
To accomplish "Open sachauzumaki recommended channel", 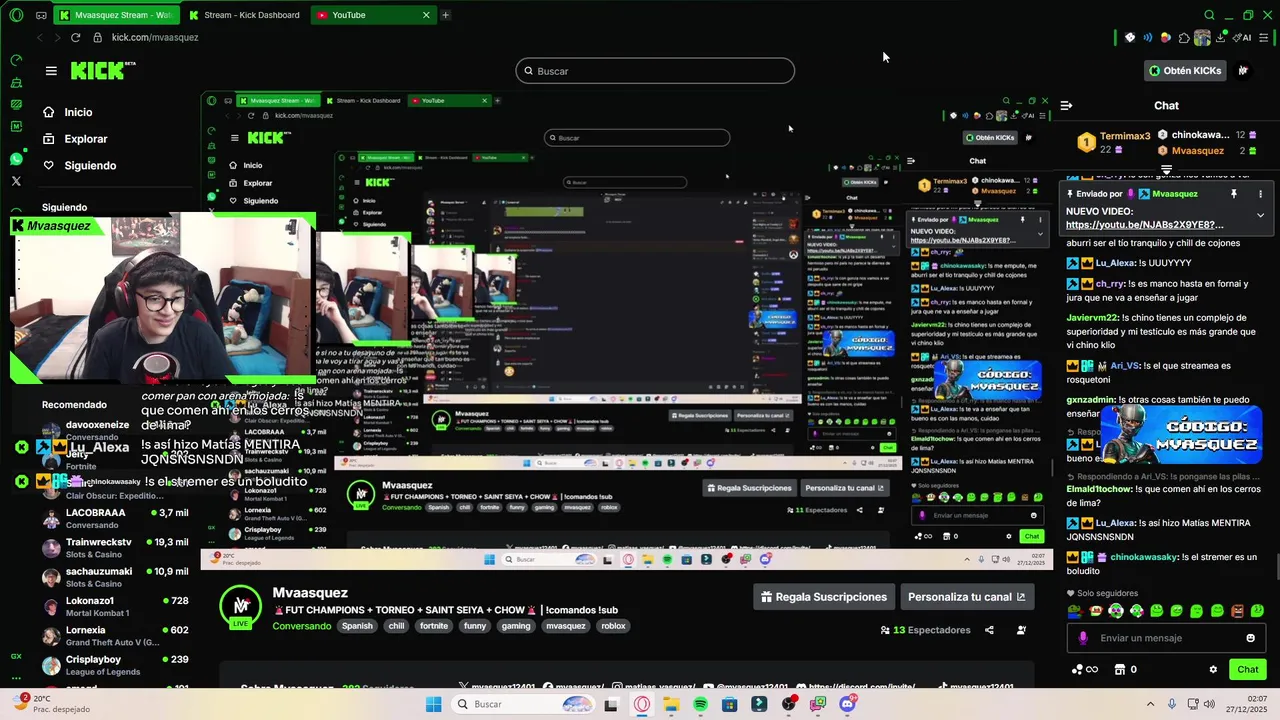I will pyautogui.click(x=115, y=576).
